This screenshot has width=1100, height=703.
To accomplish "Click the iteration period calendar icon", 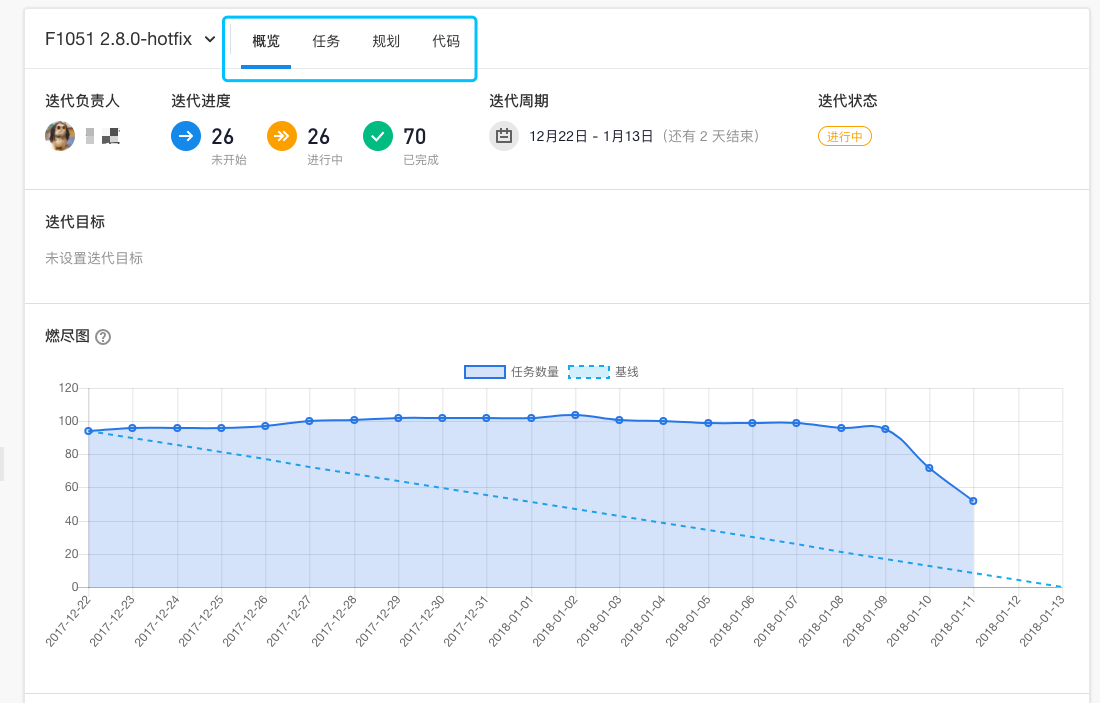I will [x=504, y=136].
